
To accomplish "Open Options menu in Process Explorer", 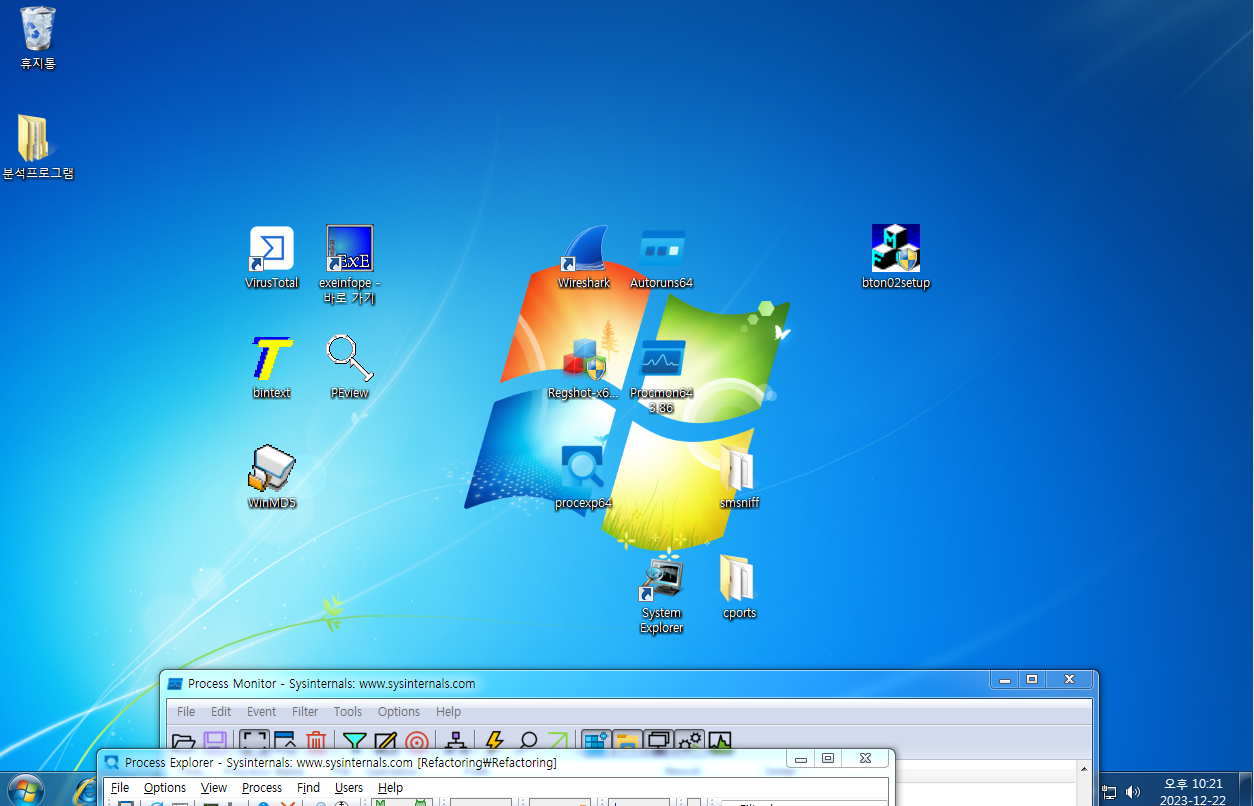I will coord(165,788).
